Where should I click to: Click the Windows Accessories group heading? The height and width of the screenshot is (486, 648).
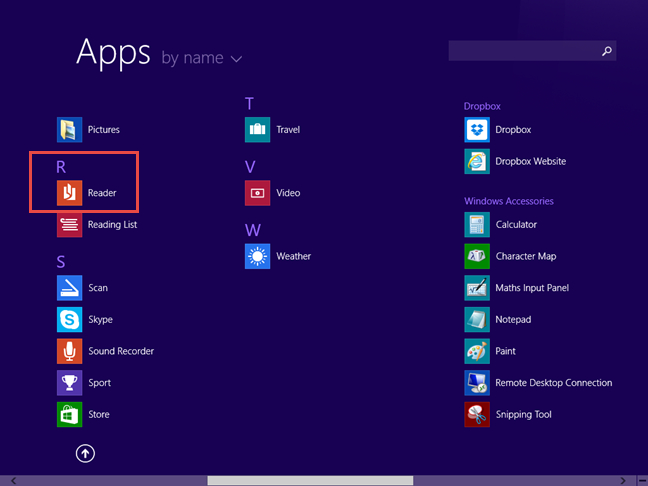[x=509, y=201]
